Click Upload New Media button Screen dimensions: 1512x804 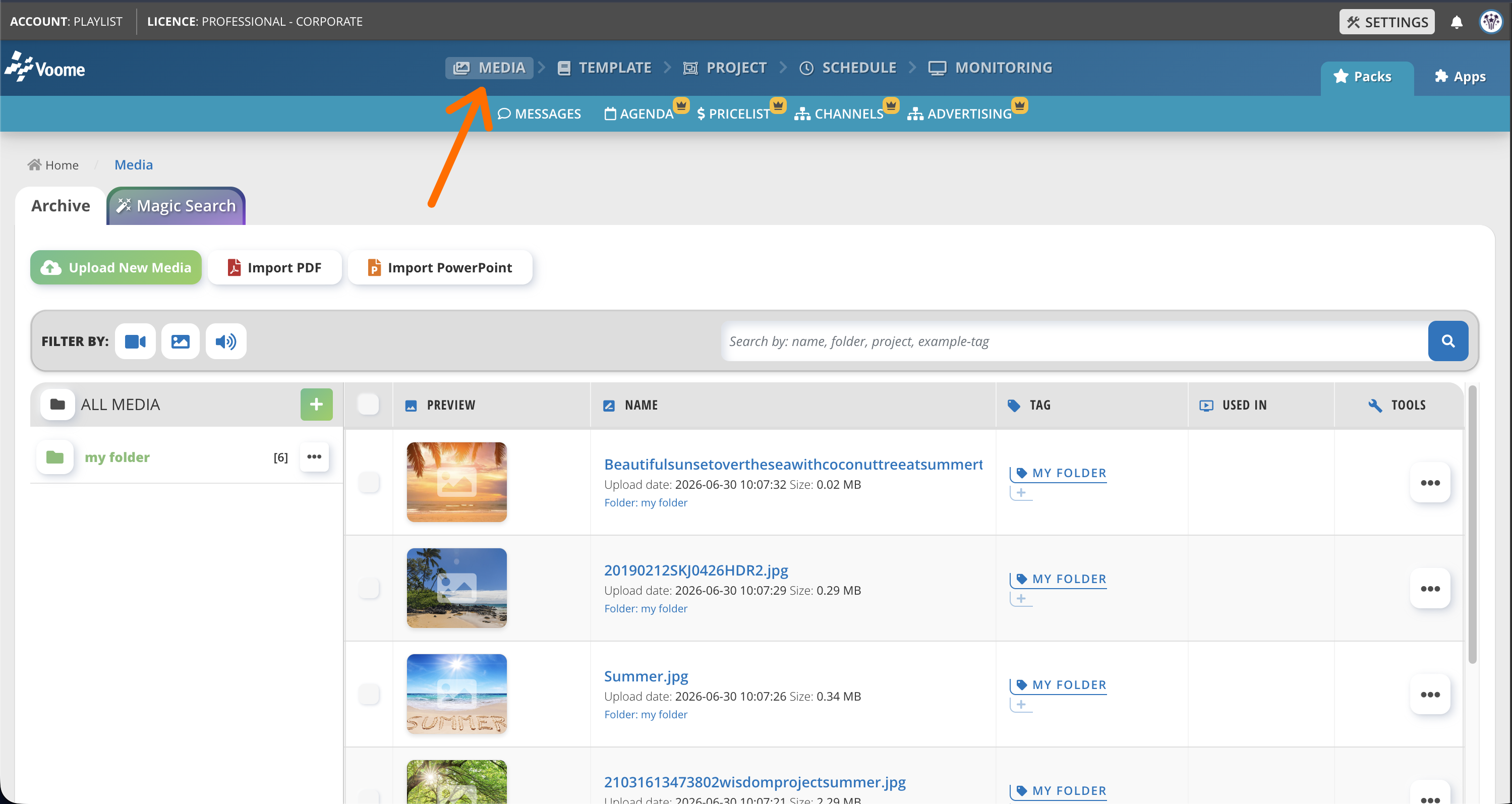pyautogui.click(x=115, y=268)
